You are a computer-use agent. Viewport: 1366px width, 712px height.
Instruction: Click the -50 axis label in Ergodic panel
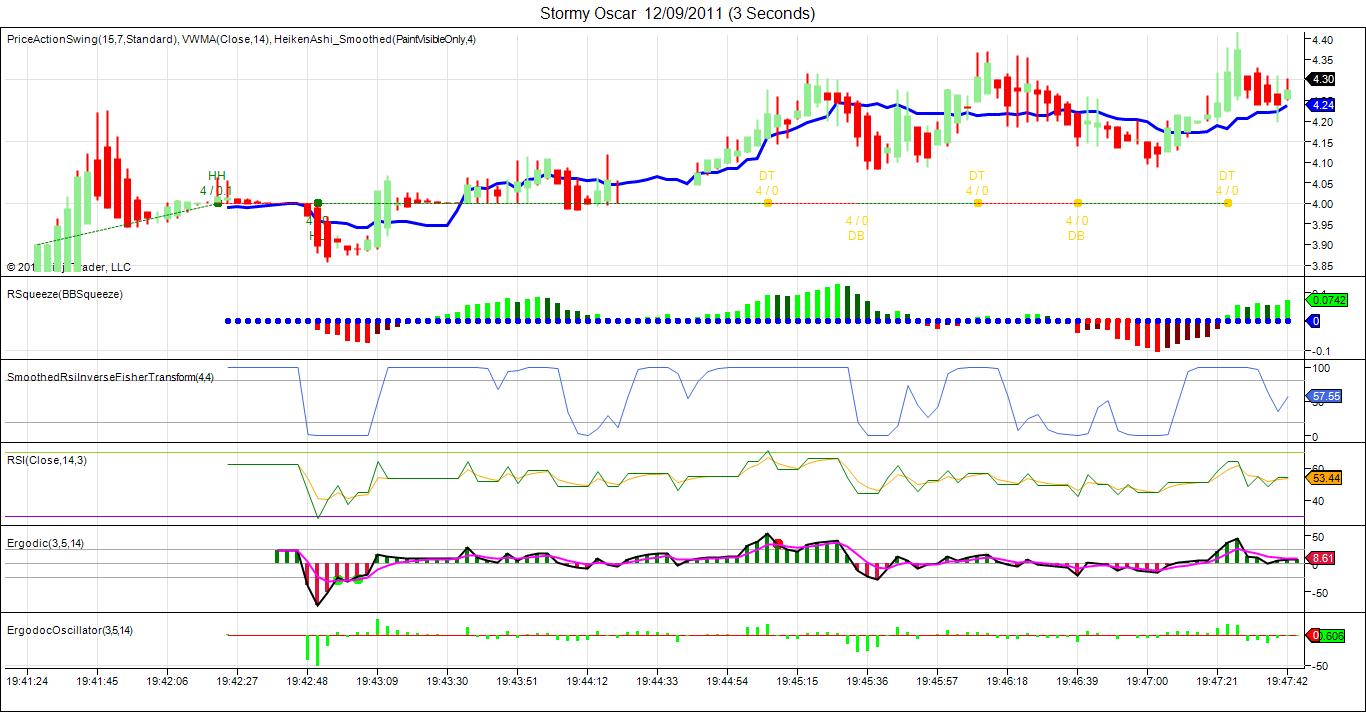tap(1319, 593)
